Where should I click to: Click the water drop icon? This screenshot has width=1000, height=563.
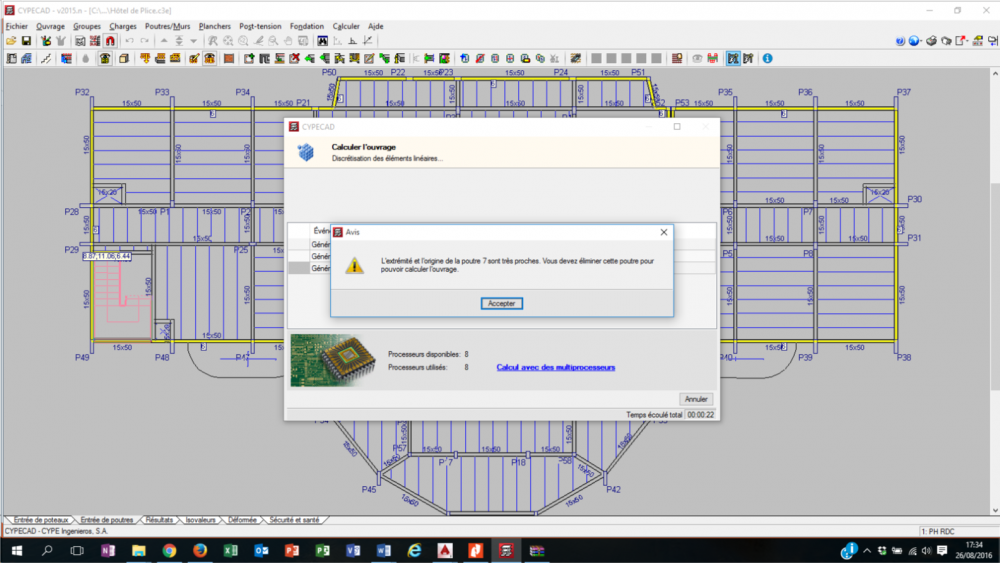pyautogui.click(x=85, y=59)
